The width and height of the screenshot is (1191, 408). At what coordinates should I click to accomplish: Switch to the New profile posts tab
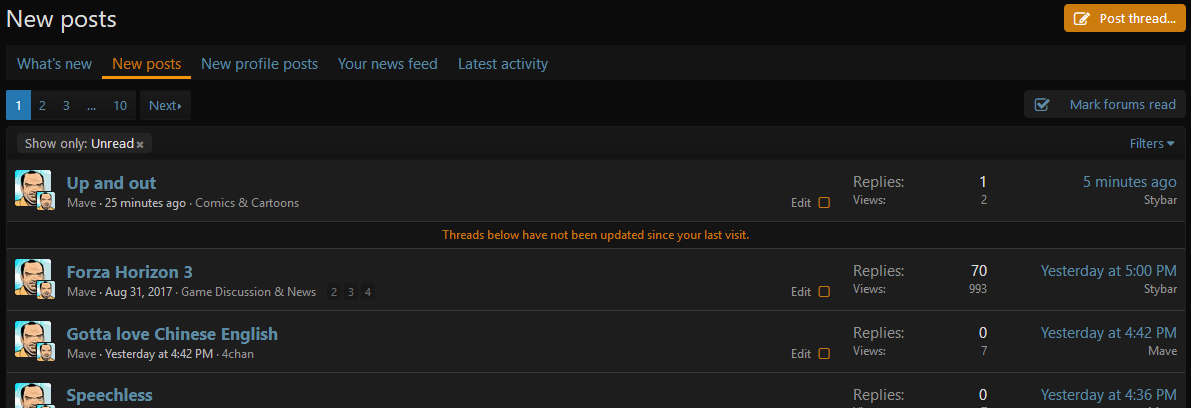259,64
